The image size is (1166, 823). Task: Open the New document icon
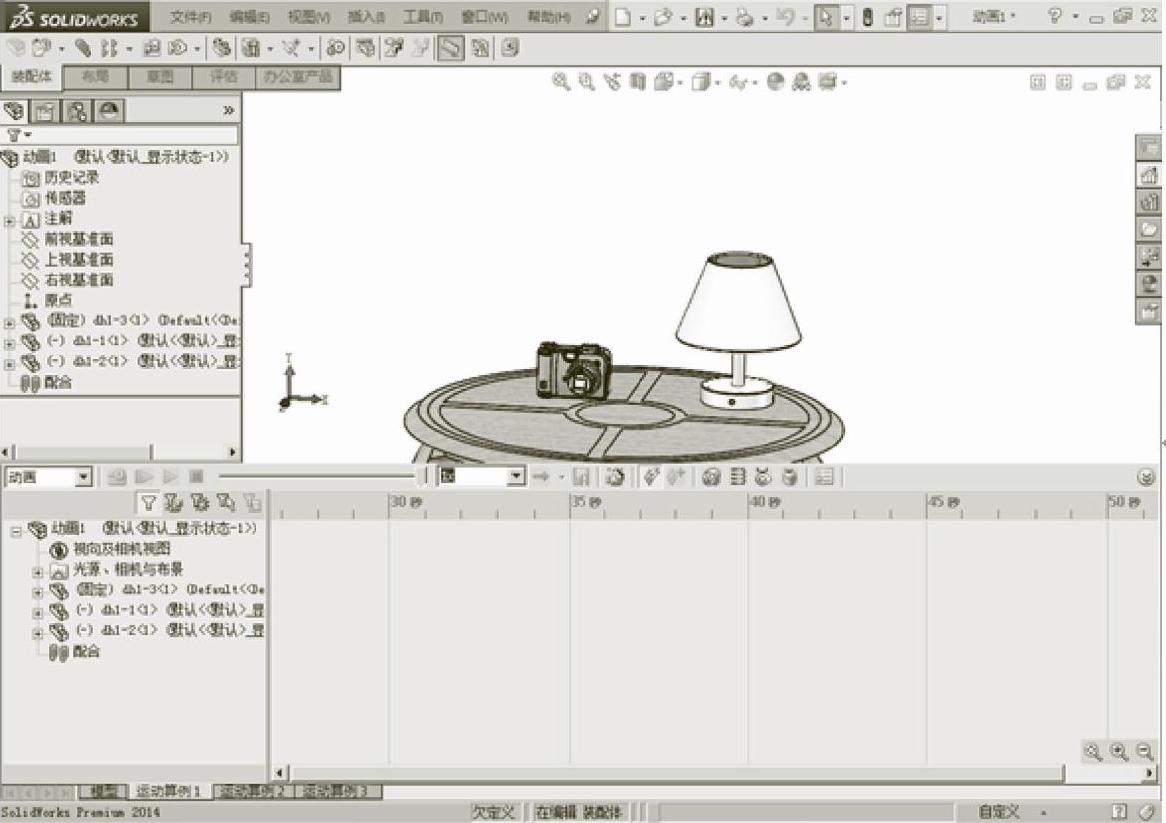[623, 17]
